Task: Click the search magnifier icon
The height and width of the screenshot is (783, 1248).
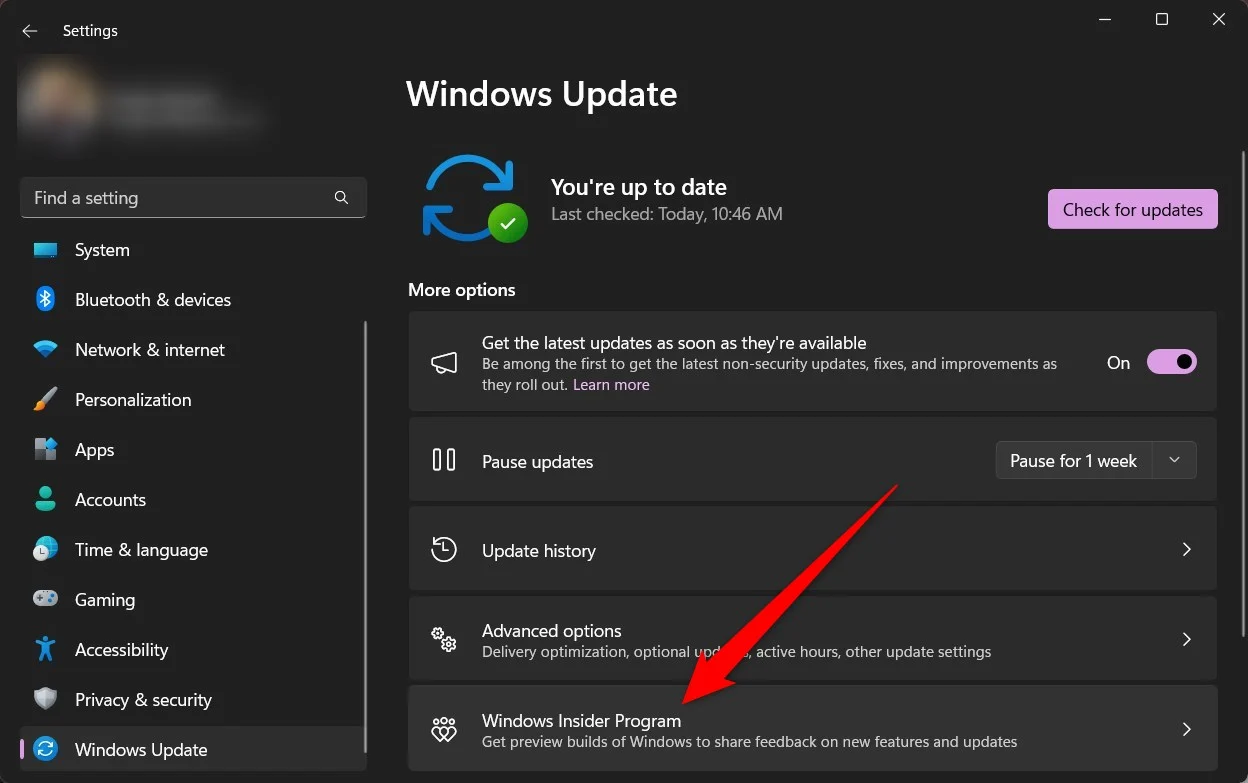Action: pyautogui.click(x=341, y=198)
